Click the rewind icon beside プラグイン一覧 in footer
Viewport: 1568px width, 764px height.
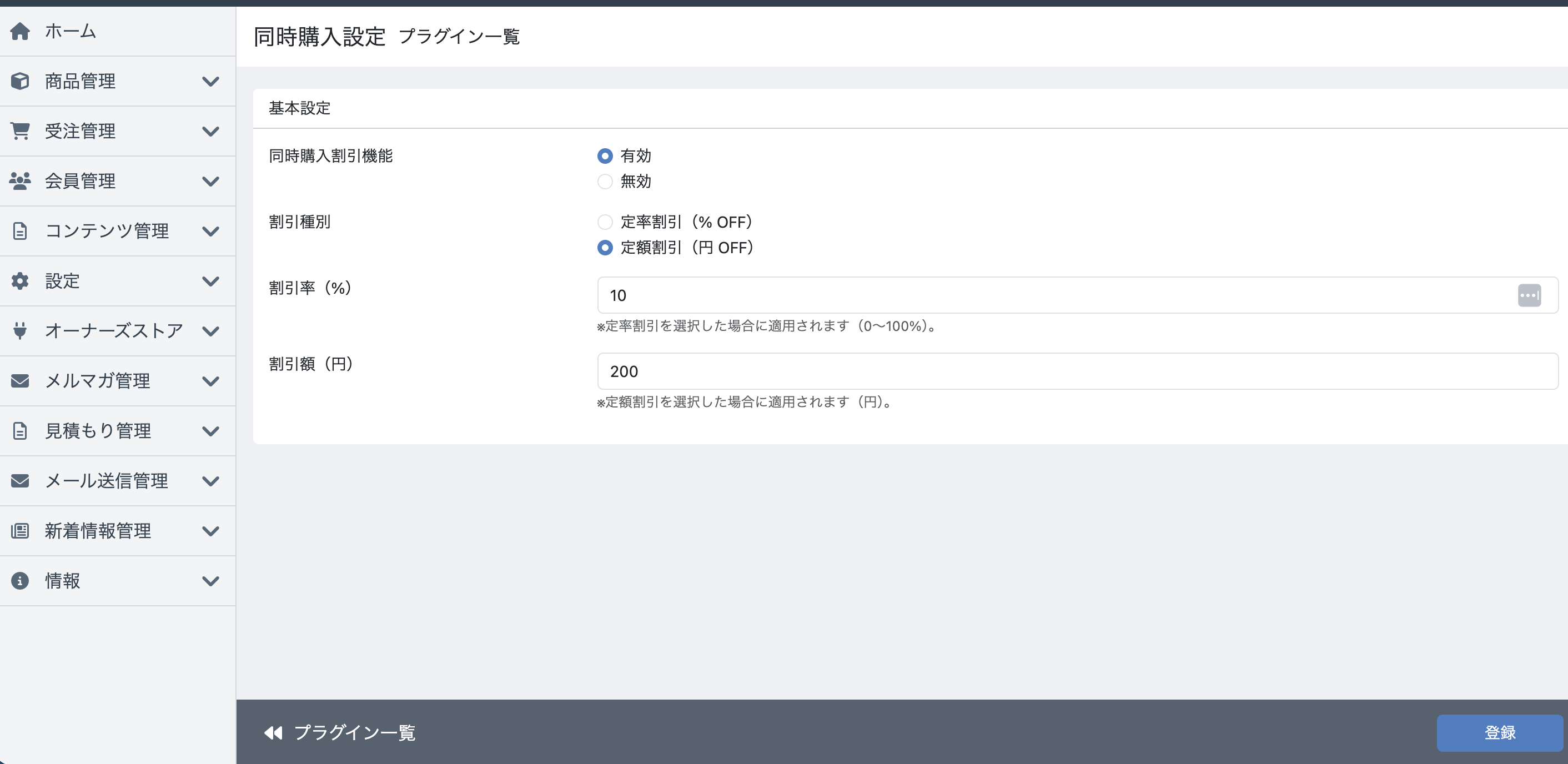(x=273, y=732)
